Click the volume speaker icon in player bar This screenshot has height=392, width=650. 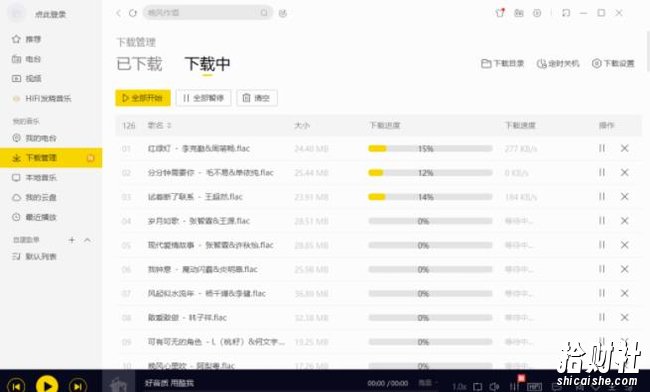494,387
